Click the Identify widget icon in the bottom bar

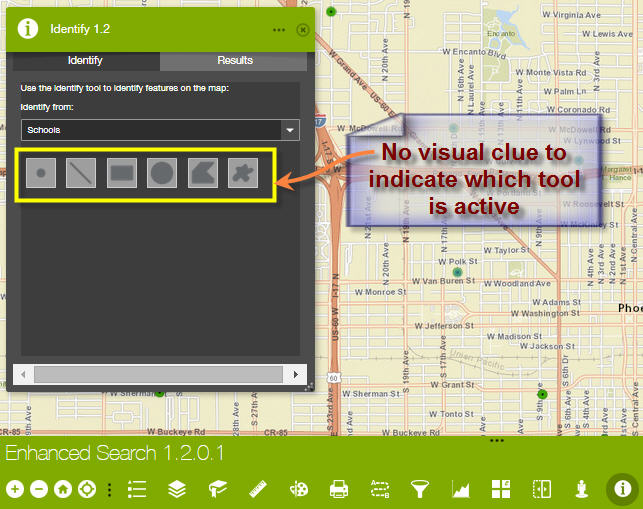(x=622, y=489)
